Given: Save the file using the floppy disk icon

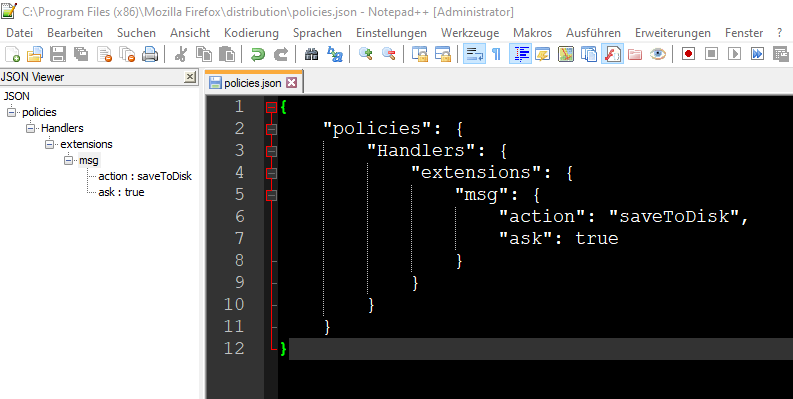Looking at the screenshot, I should click(x=58, y=54).
